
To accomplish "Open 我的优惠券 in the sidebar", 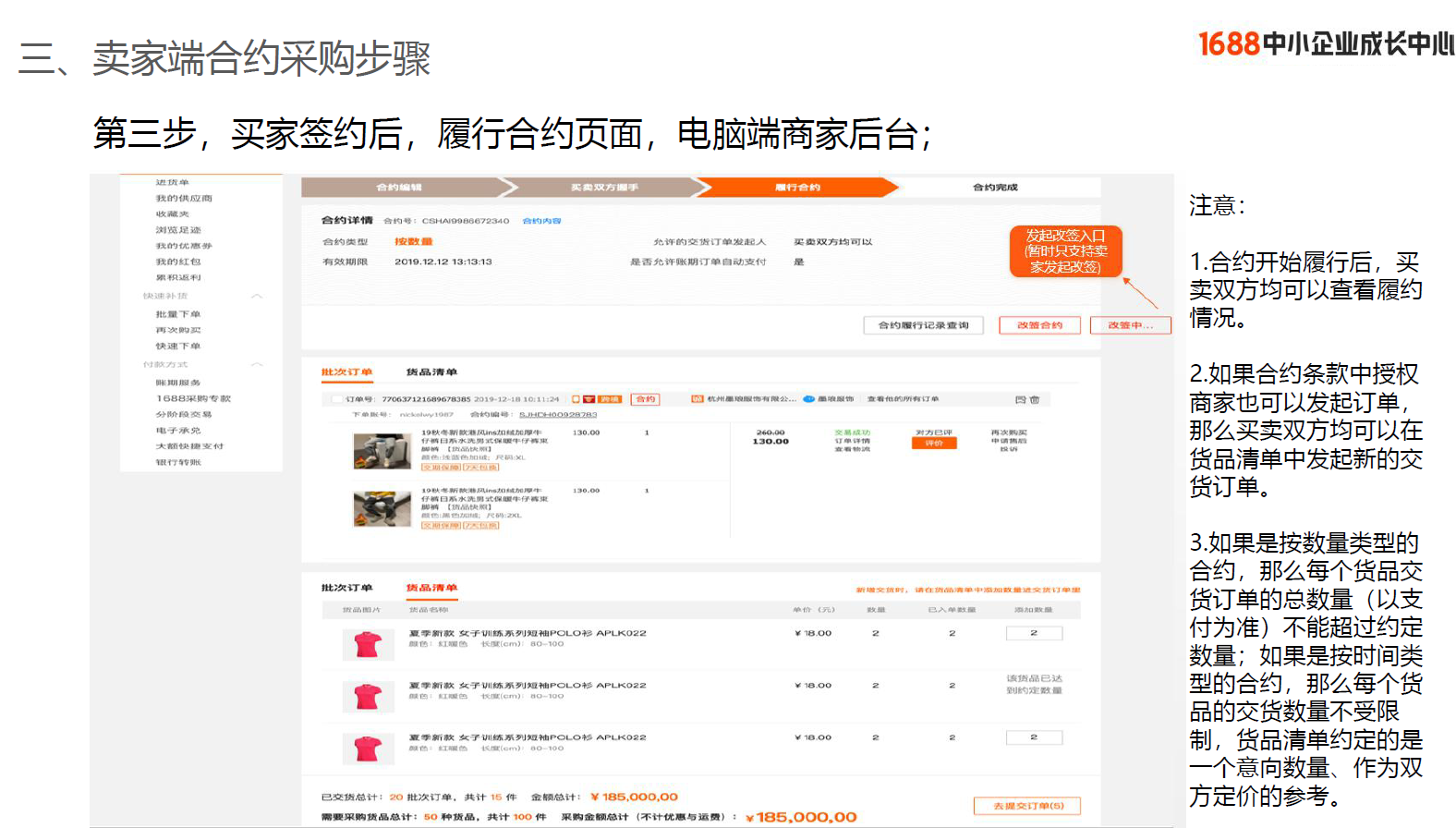I will pyautogui.click(x=184, y=246).
